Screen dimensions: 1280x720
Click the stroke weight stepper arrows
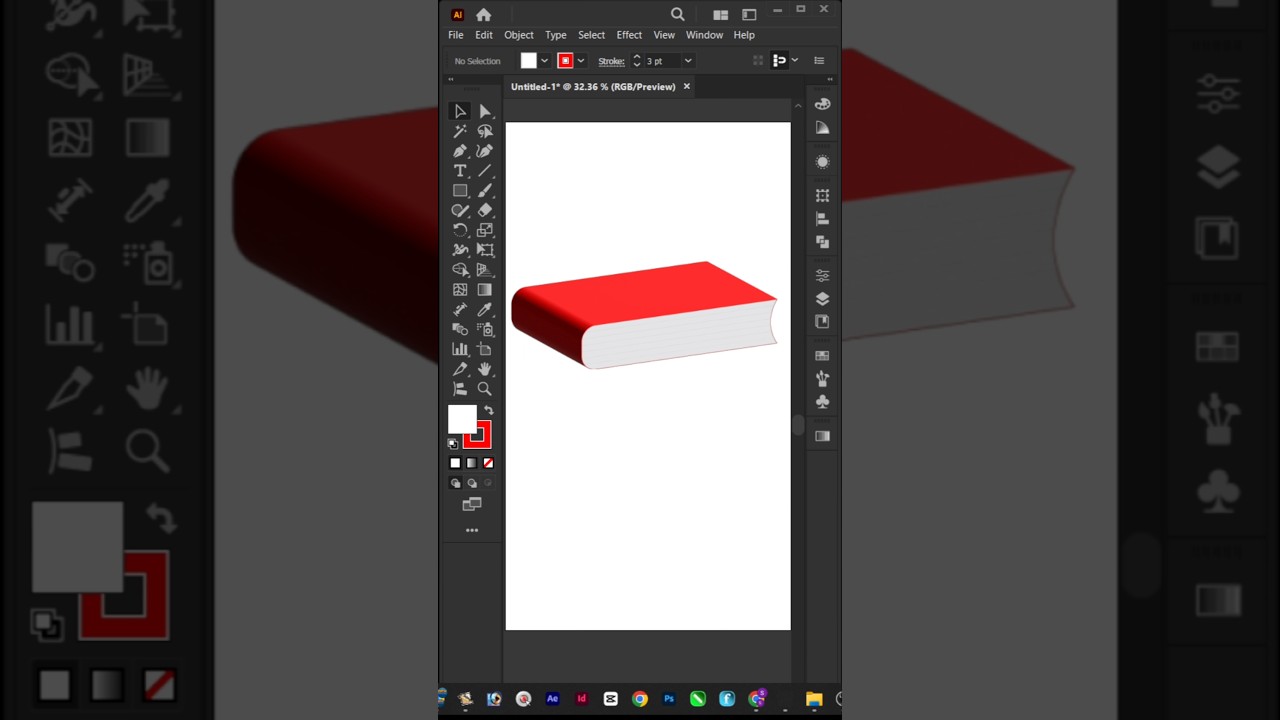pos(636,61)
